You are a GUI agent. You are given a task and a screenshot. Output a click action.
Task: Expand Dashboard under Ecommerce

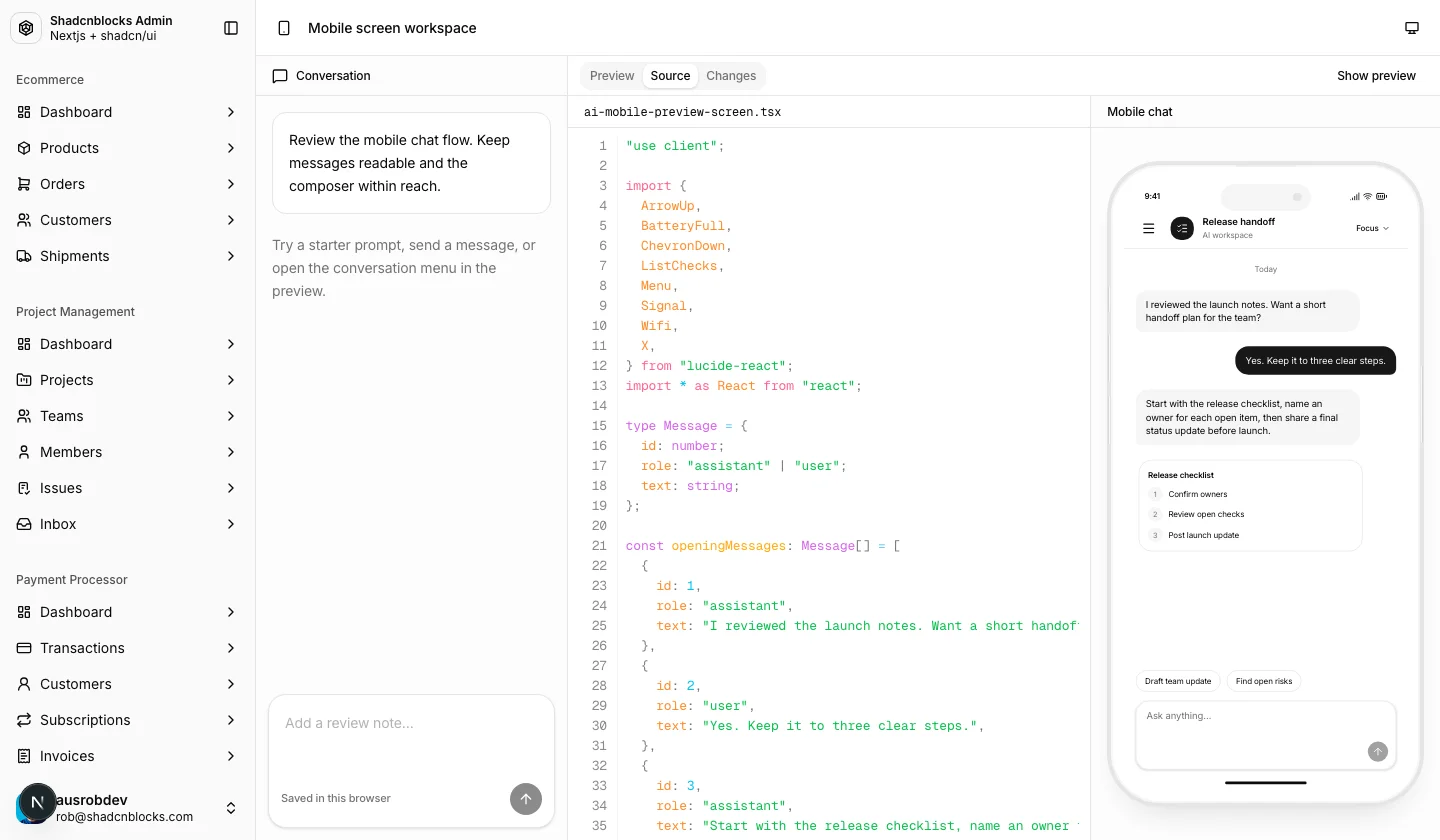pyautogui.click(x=231, y=112)
